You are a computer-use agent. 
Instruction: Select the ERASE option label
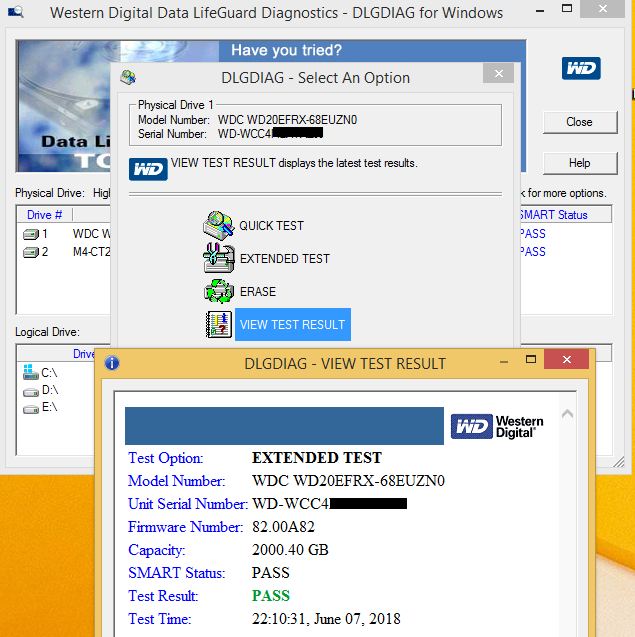point(258,292)
